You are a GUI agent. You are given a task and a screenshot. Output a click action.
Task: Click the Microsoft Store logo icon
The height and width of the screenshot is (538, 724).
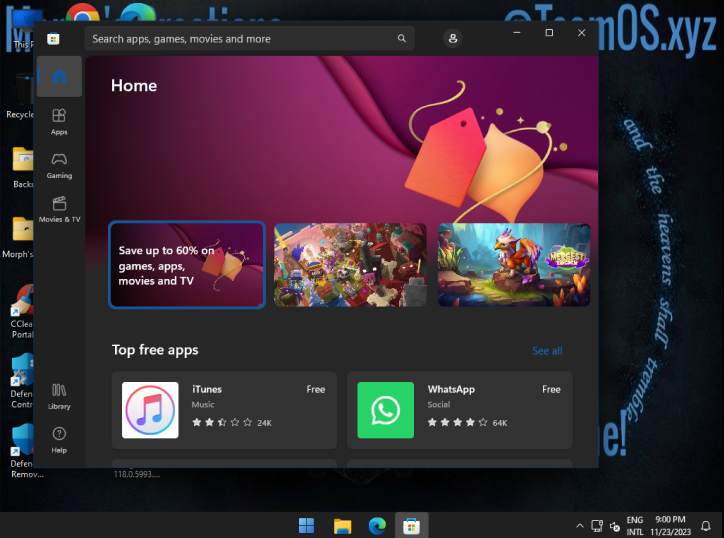tap(53, 39)
